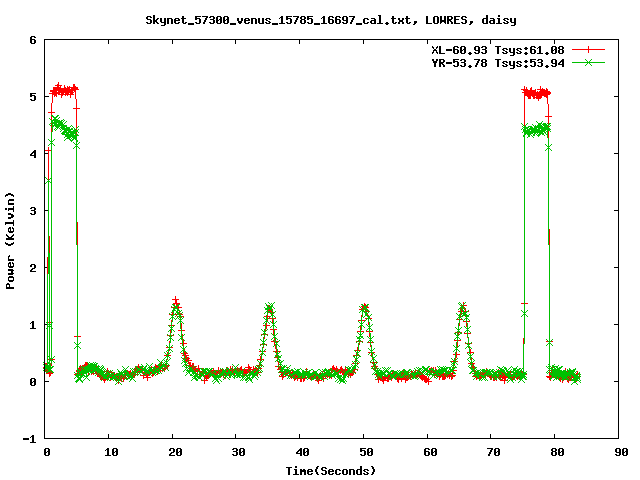
Task: Click the first red calibration plateau at left
Action: point(63,90)
